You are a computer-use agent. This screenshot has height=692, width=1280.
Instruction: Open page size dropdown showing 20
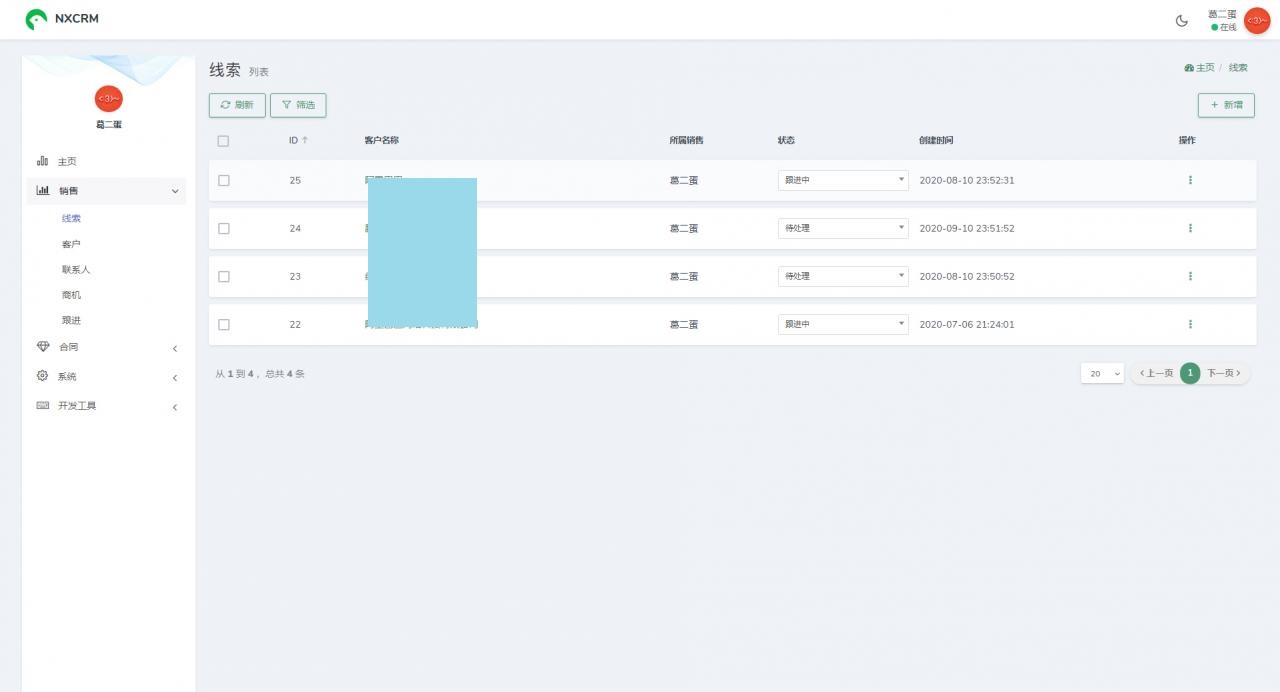1102,373
